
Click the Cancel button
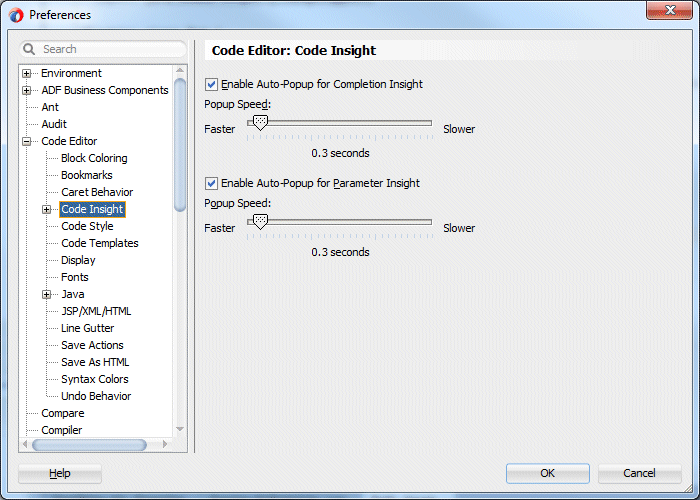coord(639,473)
